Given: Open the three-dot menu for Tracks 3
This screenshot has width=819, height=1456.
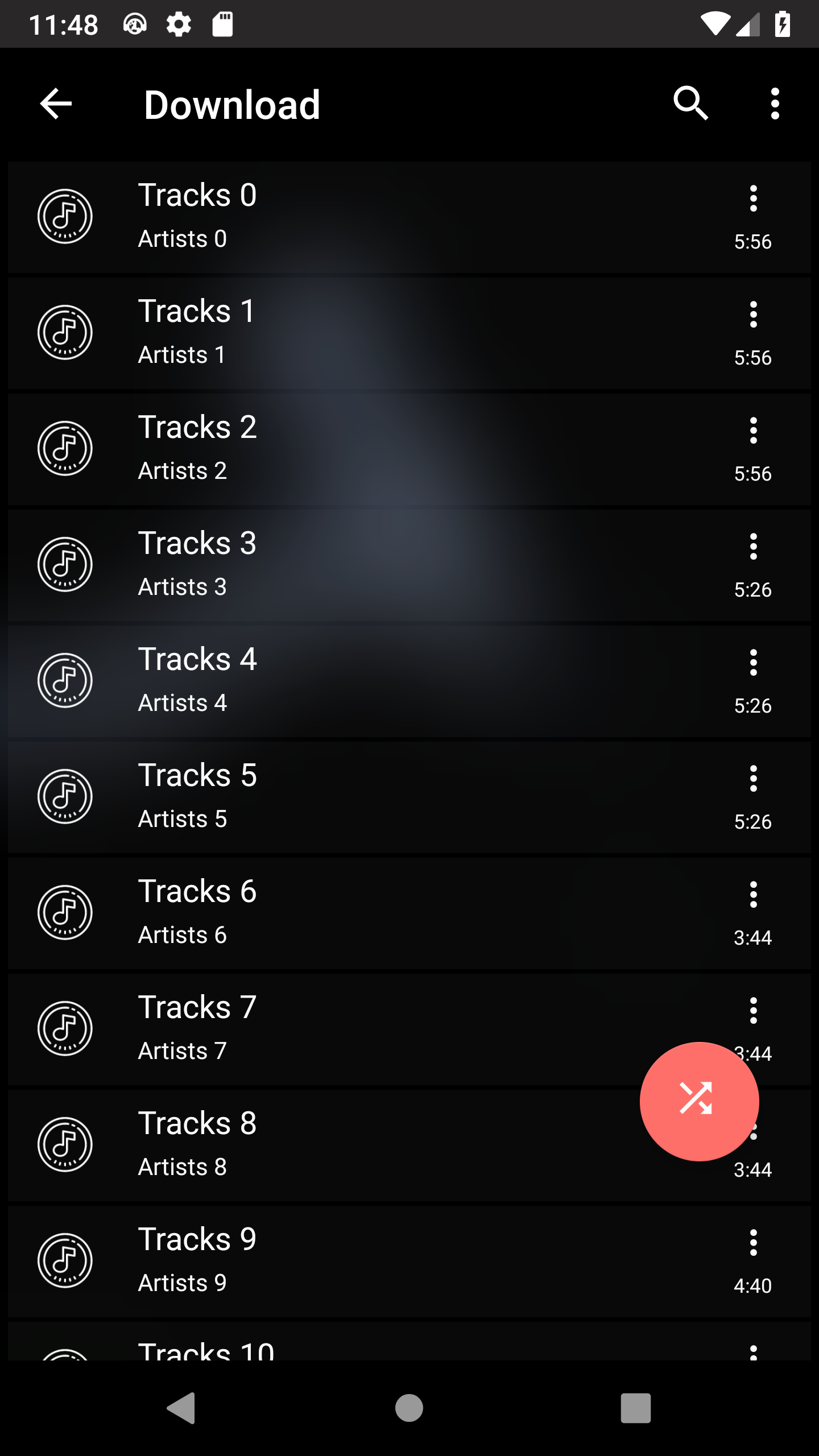Looking at the screenshot, I should (753, 547).
